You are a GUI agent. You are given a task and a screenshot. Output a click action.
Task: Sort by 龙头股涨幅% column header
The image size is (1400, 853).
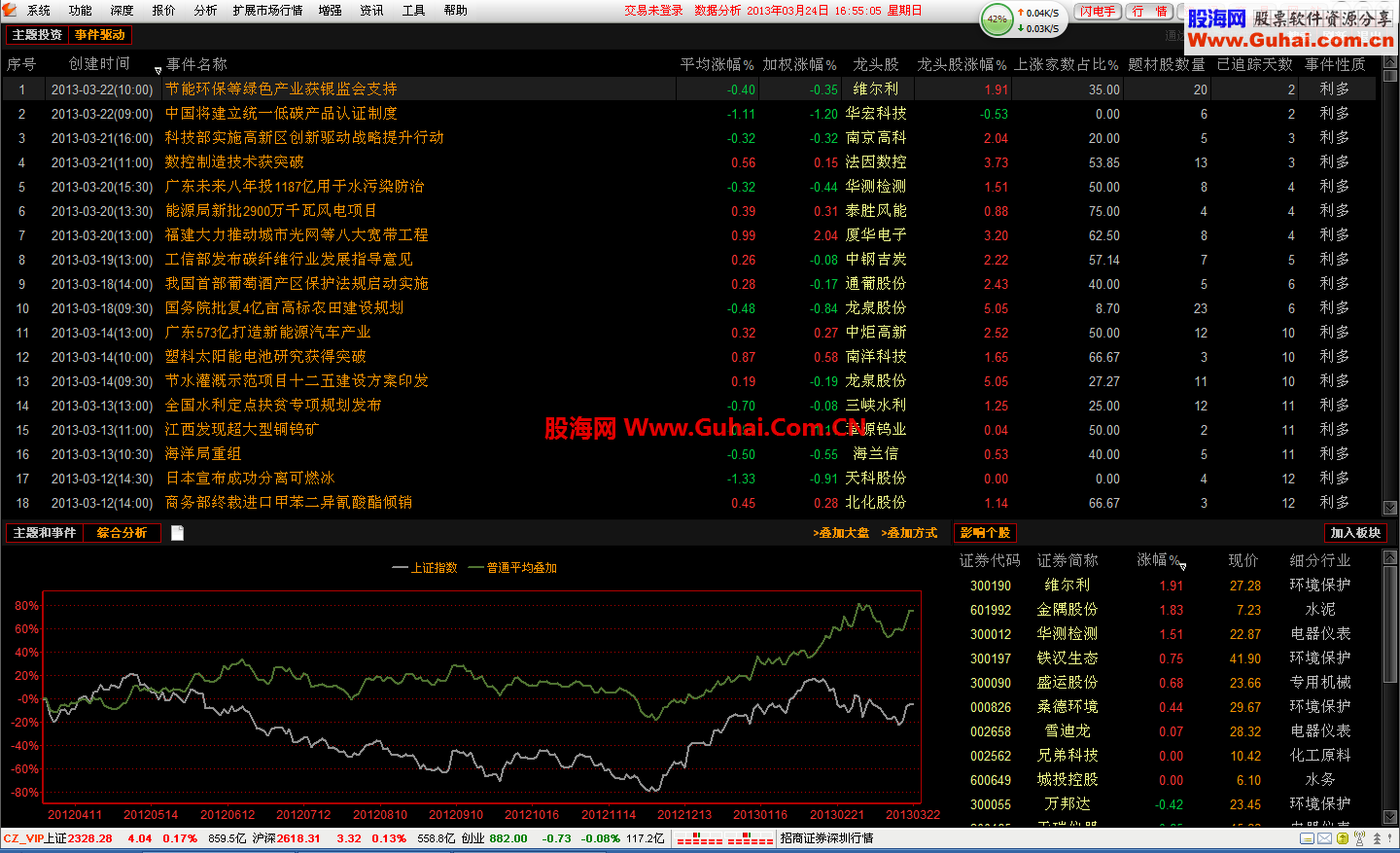962,64
